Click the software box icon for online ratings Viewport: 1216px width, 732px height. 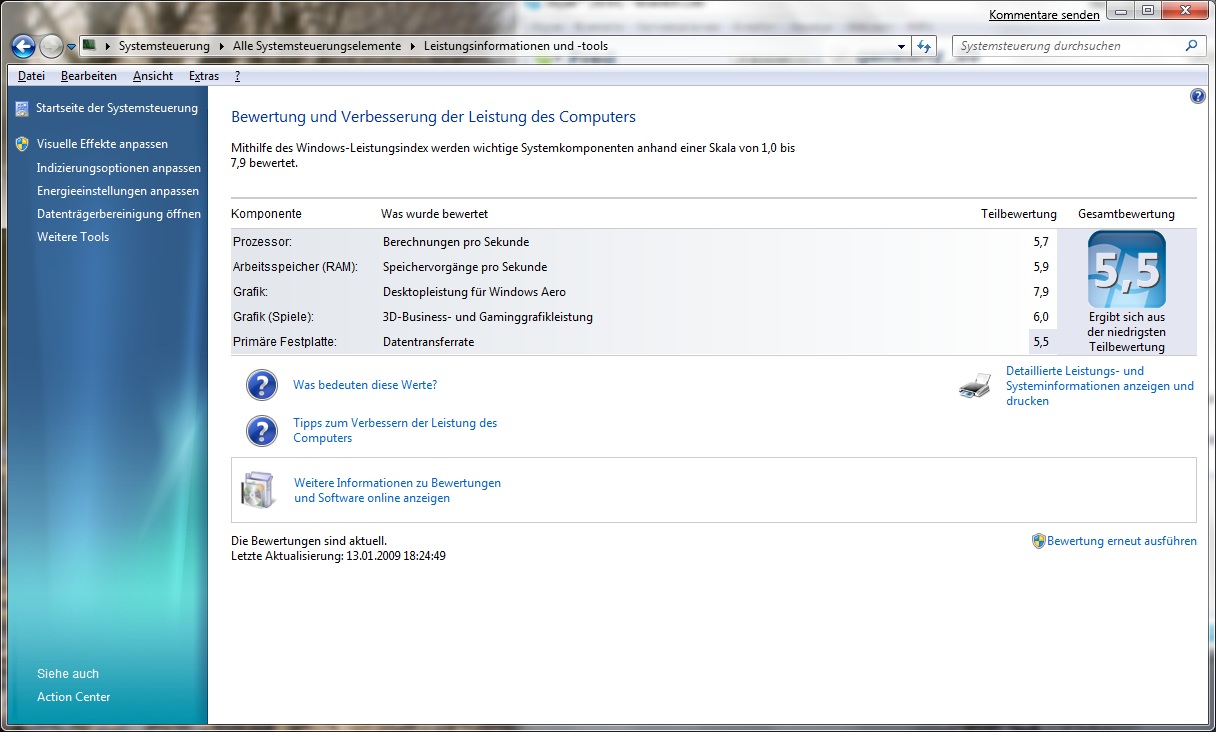[x=257, y=490]
